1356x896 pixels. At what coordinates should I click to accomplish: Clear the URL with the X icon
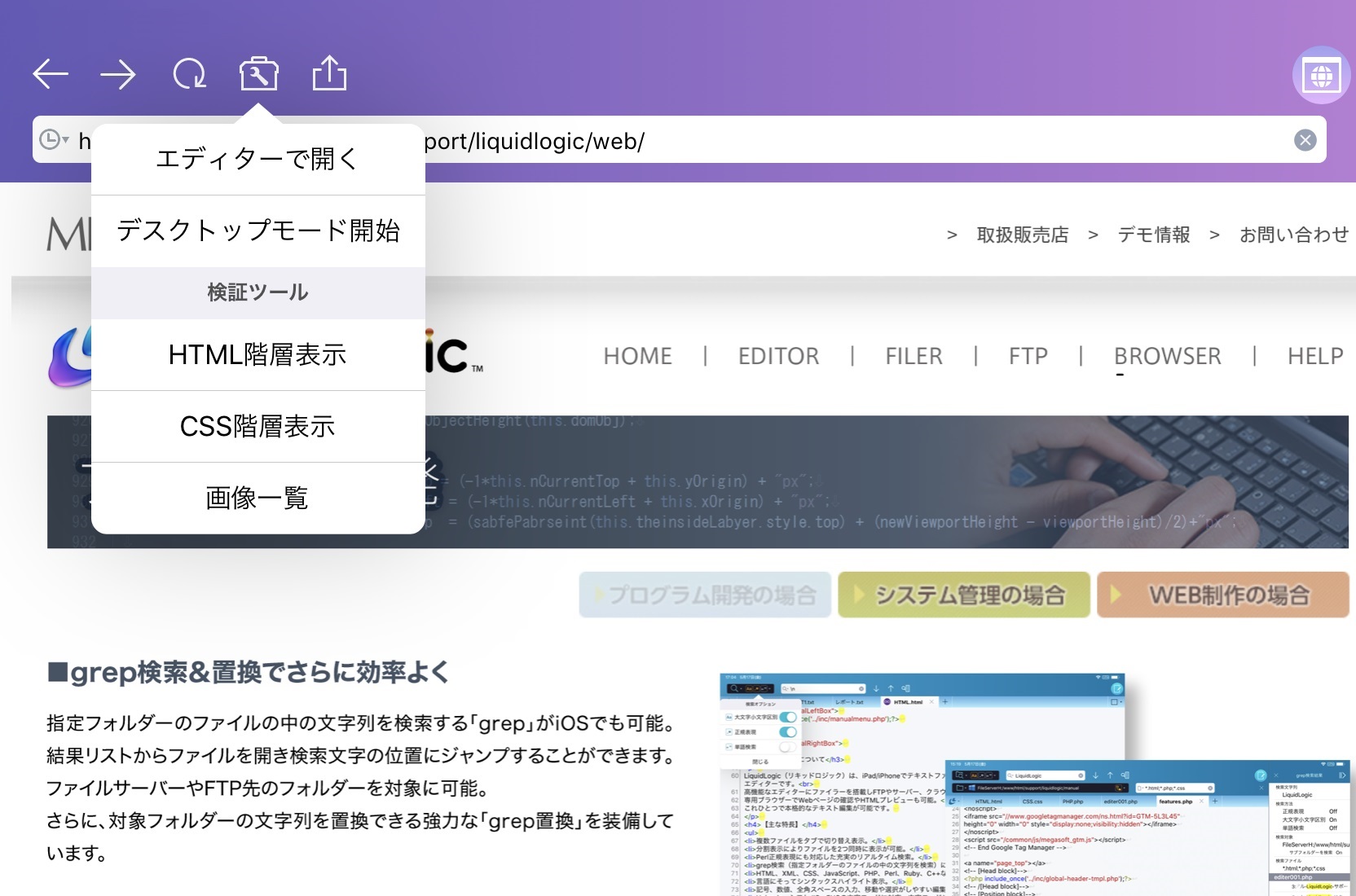[x=1305, y=140]
